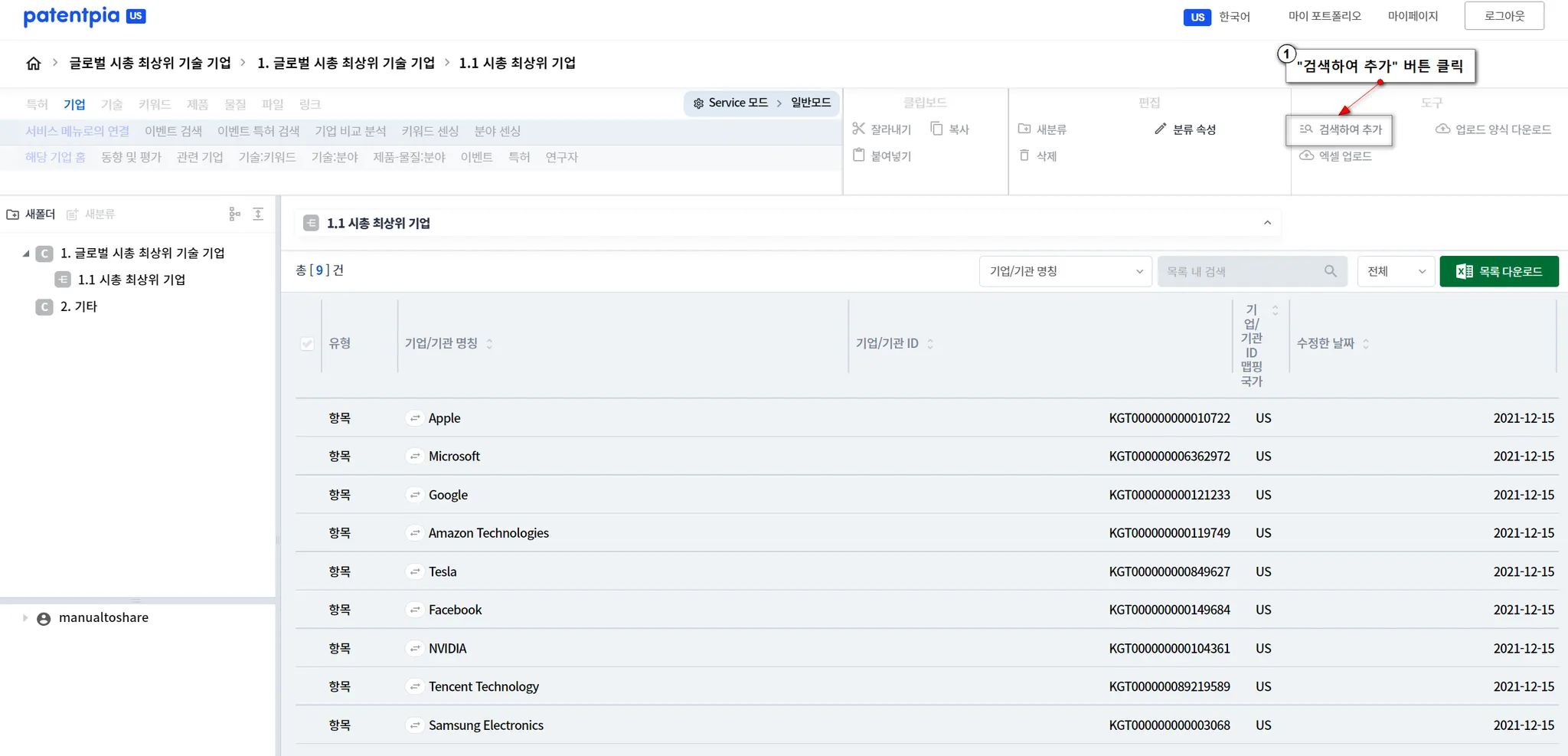Click the 붙여넣기 clipboard icon
Viewport: 1568px width, 756px height.
pyautogui.click(x=859, y=155)
